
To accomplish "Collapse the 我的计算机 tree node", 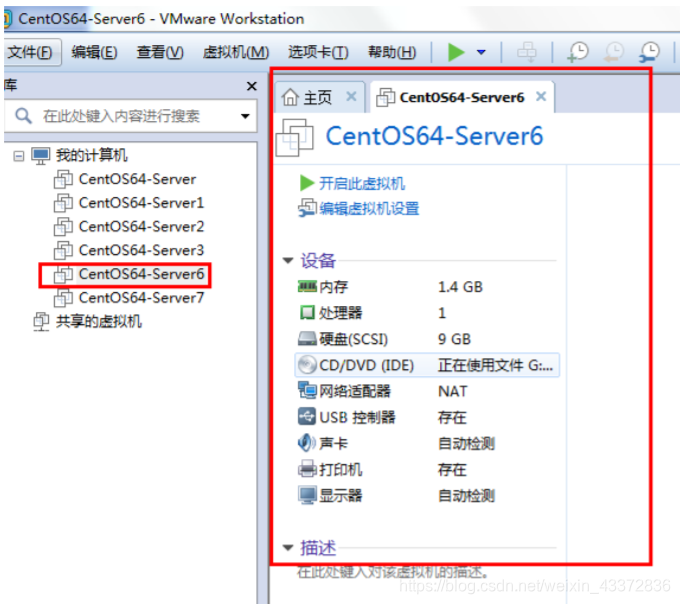I will point(19,156).
